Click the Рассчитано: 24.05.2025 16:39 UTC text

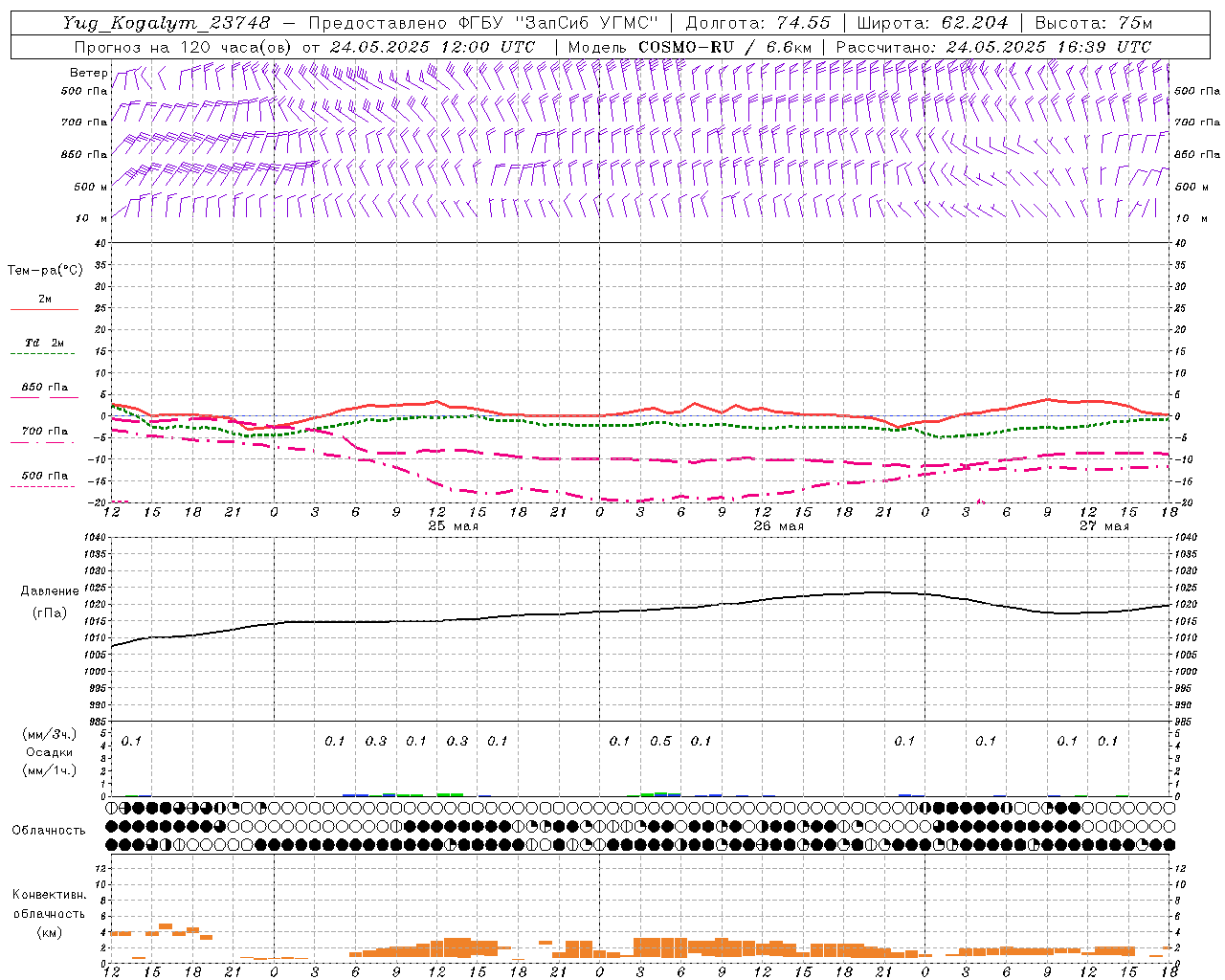pyautogui.click(x=994, y=47)
